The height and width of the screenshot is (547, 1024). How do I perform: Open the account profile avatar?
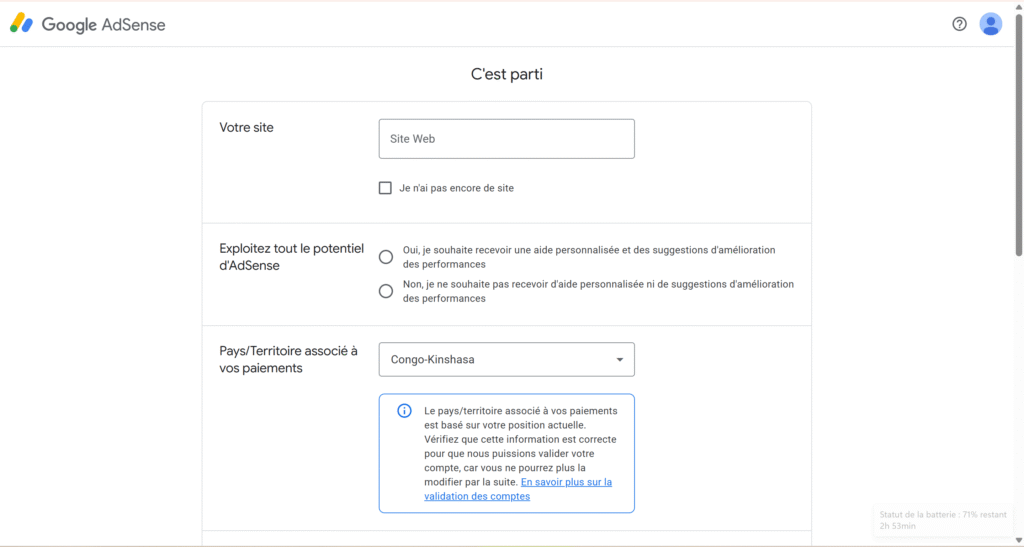click(x=990, y=24)
